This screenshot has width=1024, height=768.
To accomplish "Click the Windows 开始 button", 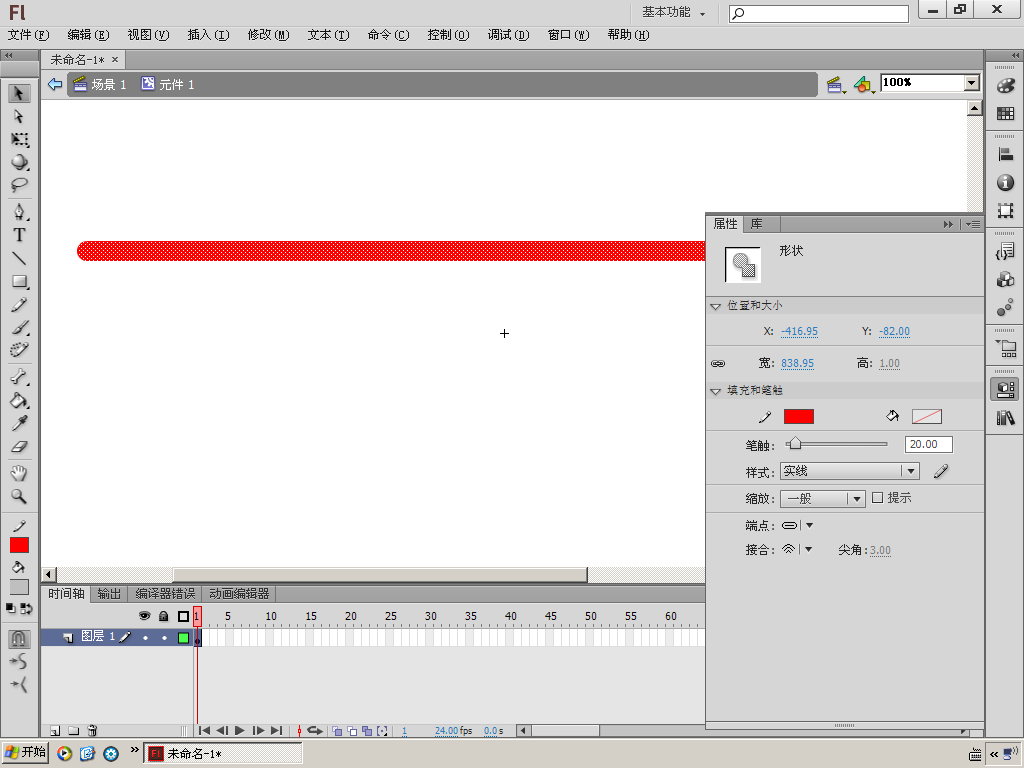I will 25,752.
